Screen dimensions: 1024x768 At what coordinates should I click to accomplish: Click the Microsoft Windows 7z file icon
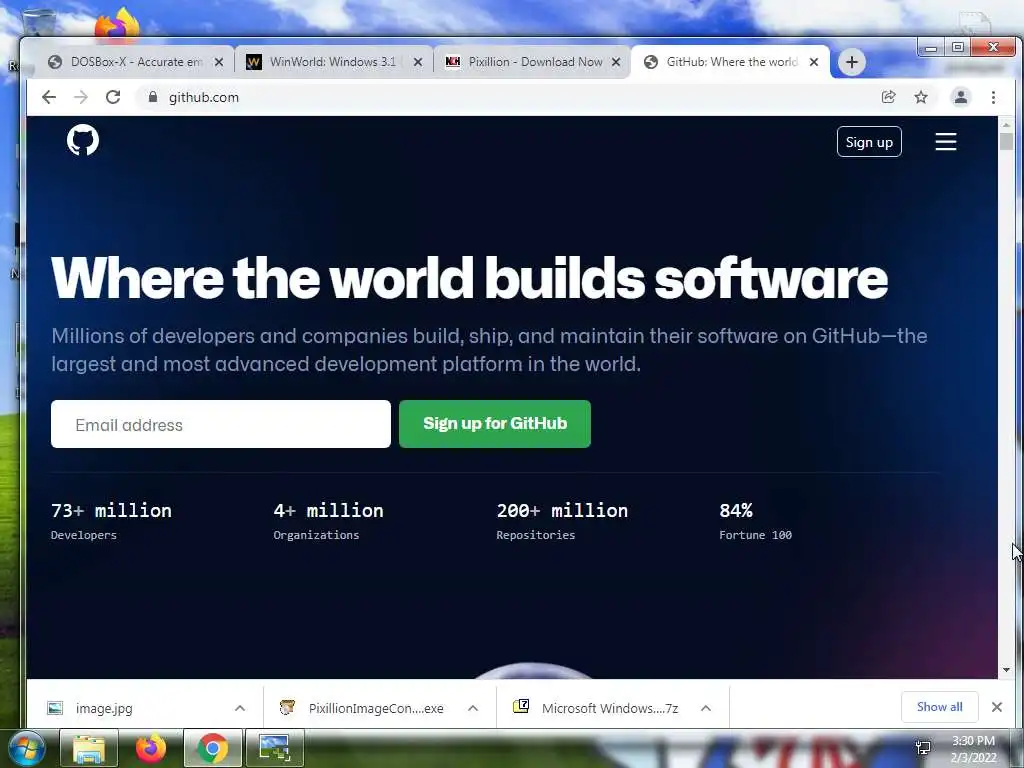click(x=520, y=707)
